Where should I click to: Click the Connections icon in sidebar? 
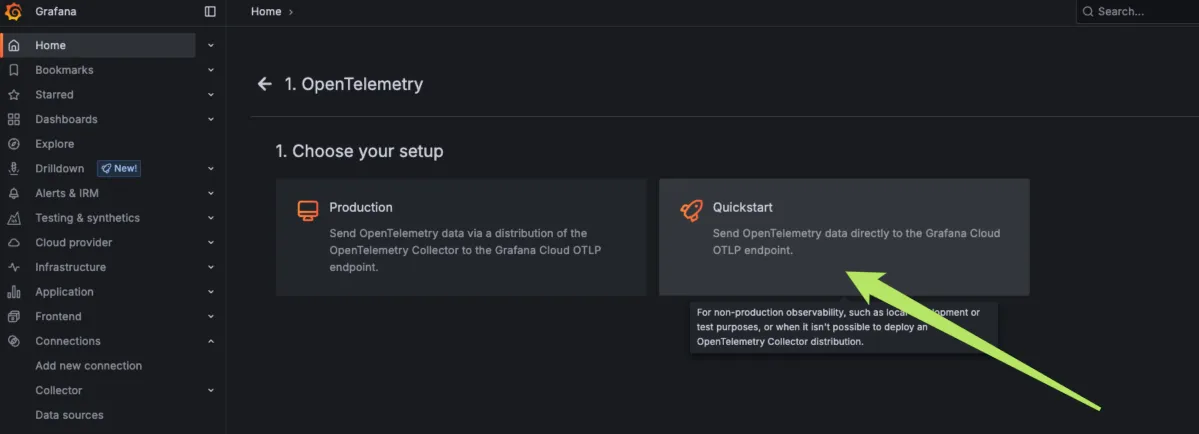point(14,341)
